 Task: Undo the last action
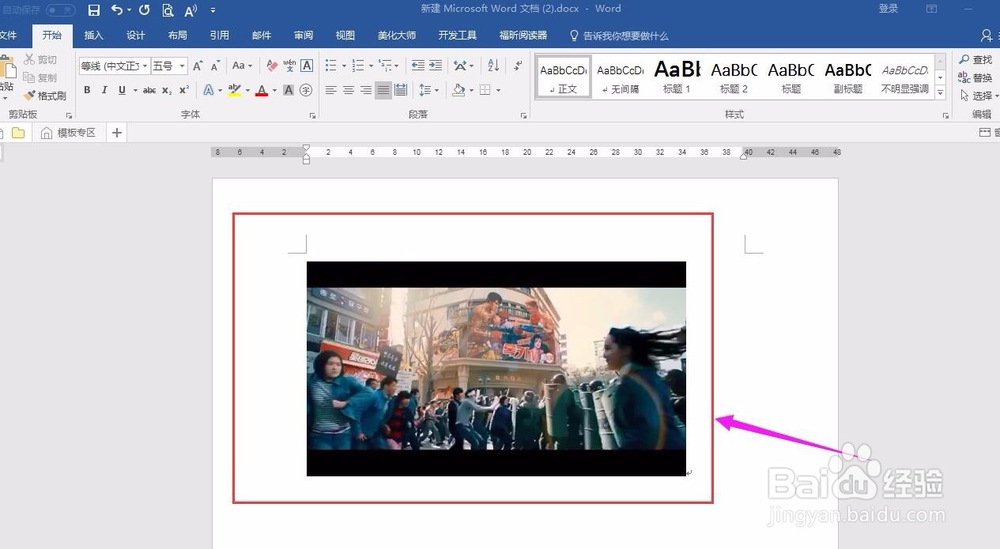coord(117,10)
